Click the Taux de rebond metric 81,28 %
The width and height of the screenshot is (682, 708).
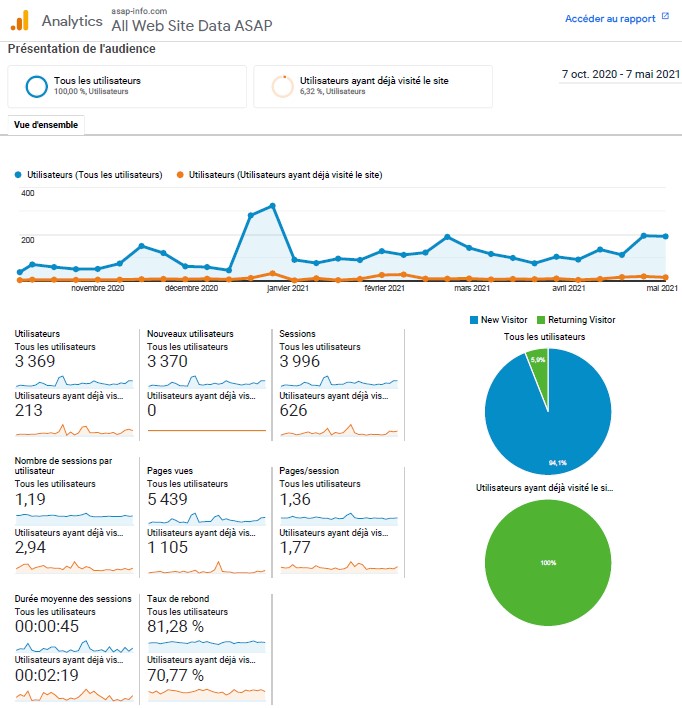tap(176, 627)
